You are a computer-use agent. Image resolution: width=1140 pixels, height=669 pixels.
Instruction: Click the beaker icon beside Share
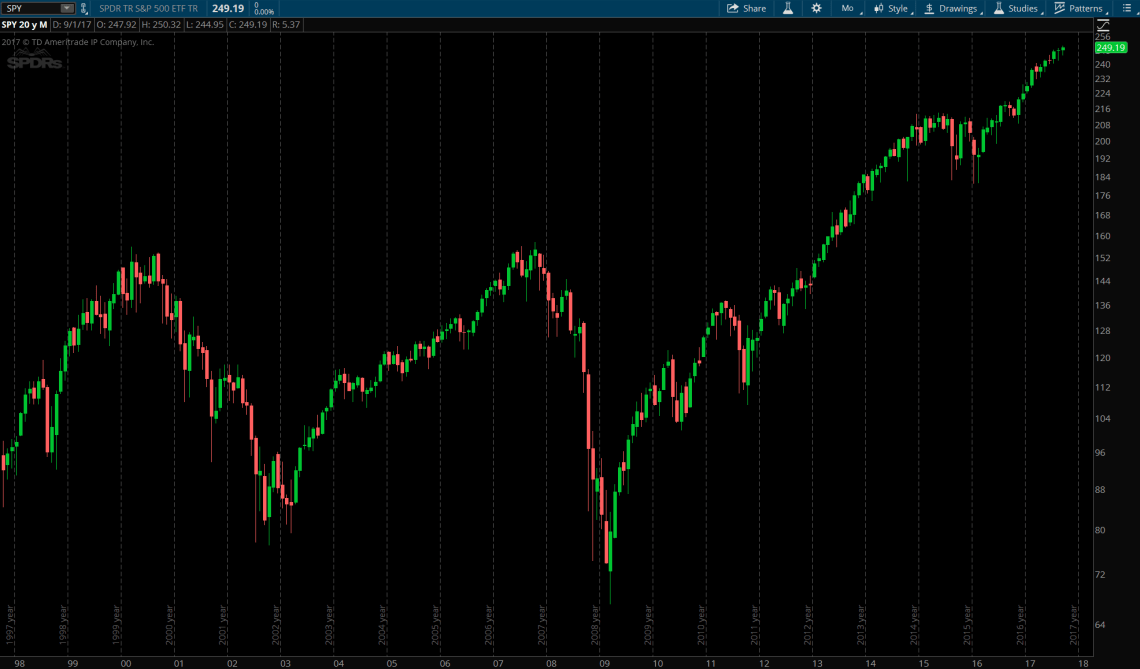789,8
